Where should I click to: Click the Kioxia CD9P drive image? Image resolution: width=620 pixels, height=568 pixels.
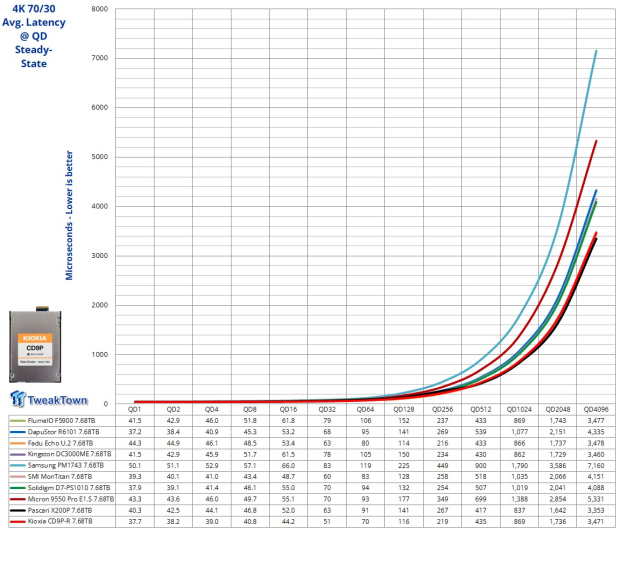(x=35, y=344)
